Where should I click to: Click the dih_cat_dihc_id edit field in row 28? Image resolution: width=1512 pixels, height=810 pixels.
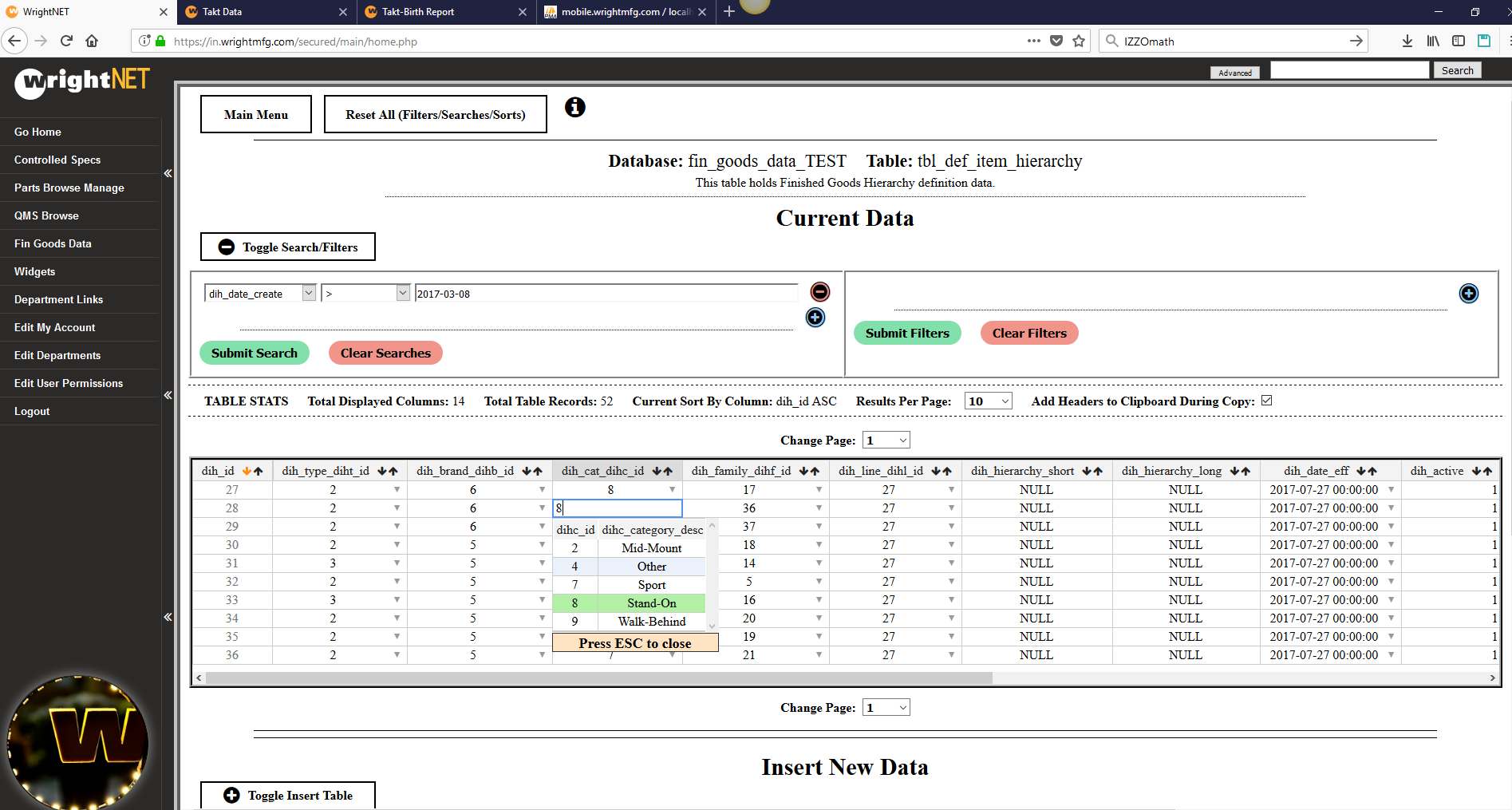(618, 508)
